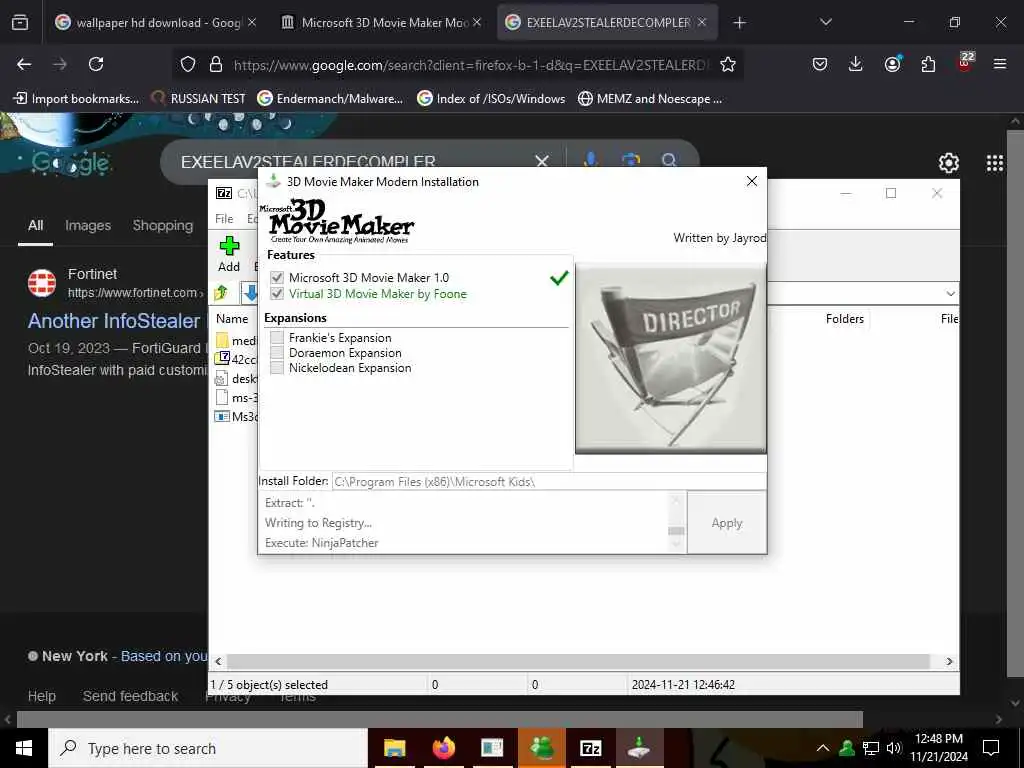Image resolution: width=1024 pixels, height=768 pixels.
Task: Clear the Google search box
Action: [x=541, y=161]
